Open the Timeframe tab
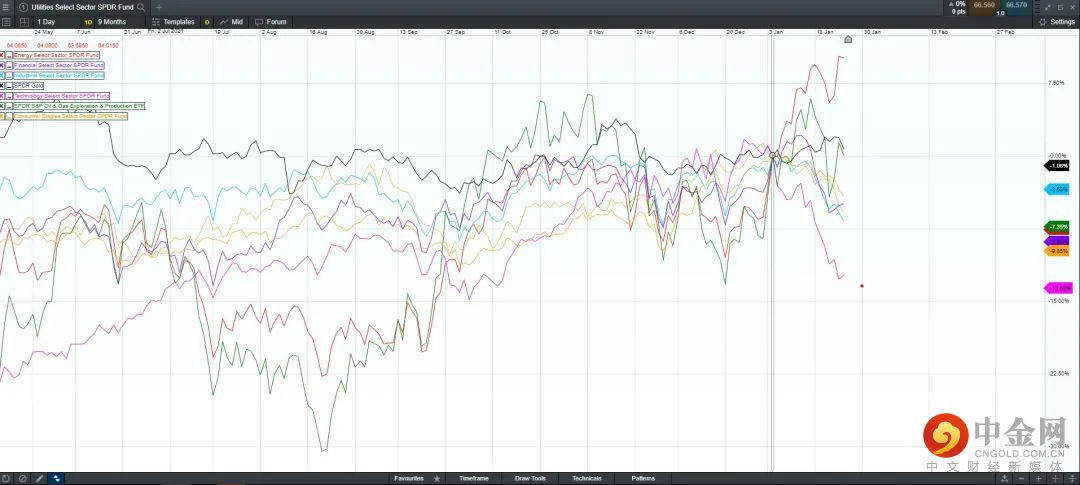The width and height of the screenshot is (1080, 485). 474,478
